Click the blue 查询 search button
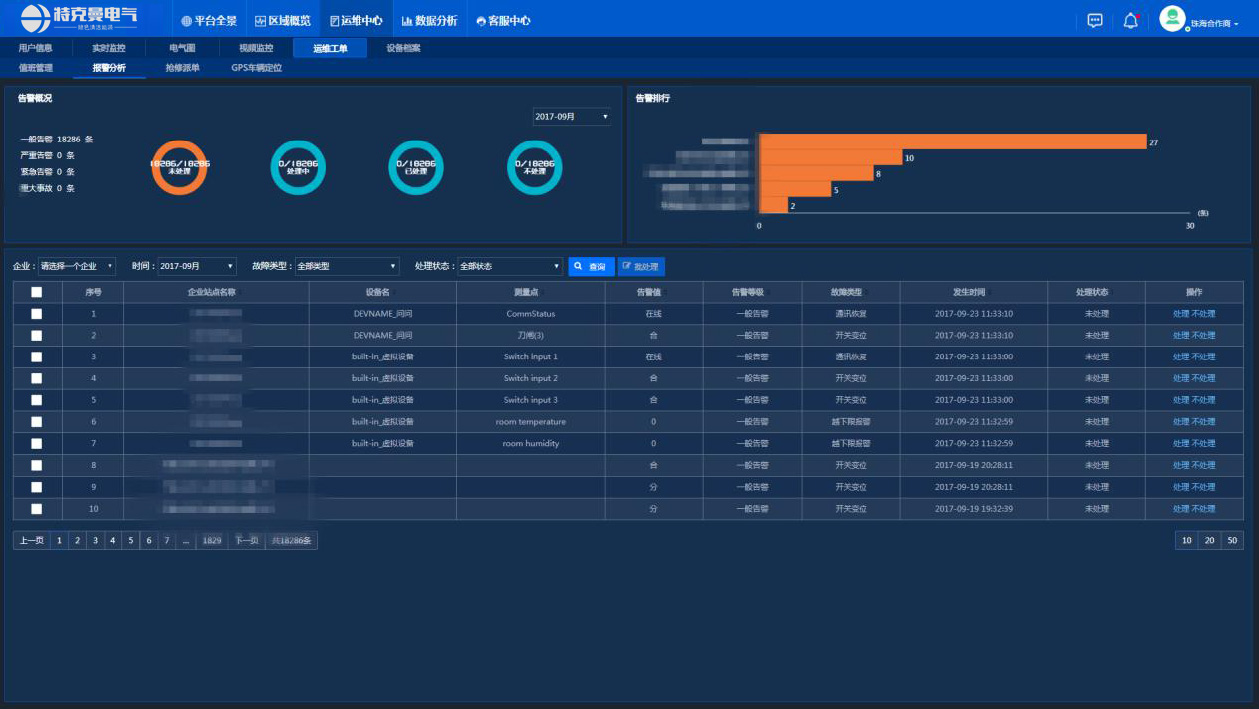The height and width of the screenshot is (709, 1259). pos(591,267)
